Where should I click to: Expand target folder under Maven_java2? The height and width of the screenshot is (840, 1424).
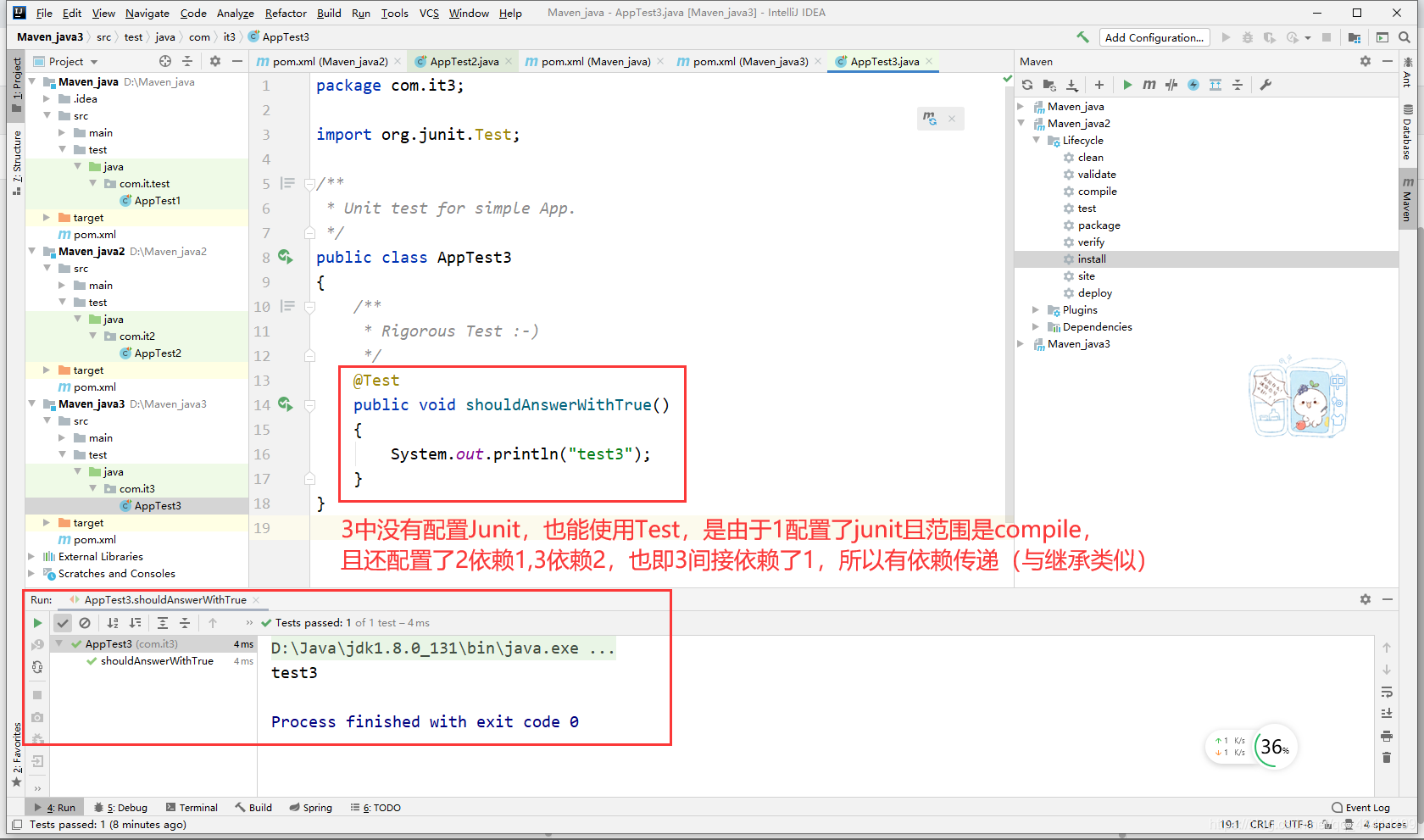point(47,370)
